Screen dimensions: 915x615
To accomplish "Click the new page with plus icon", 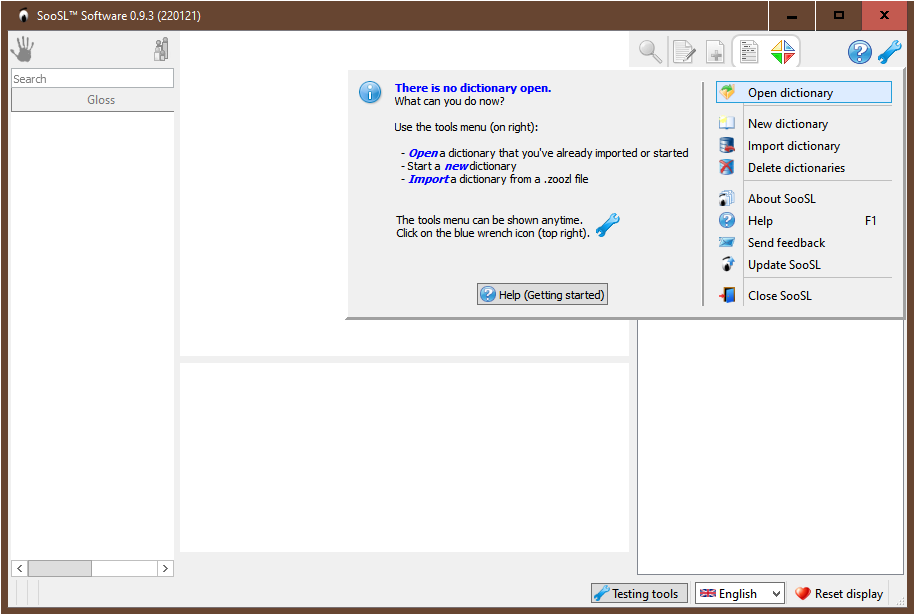I will (715, 51).
